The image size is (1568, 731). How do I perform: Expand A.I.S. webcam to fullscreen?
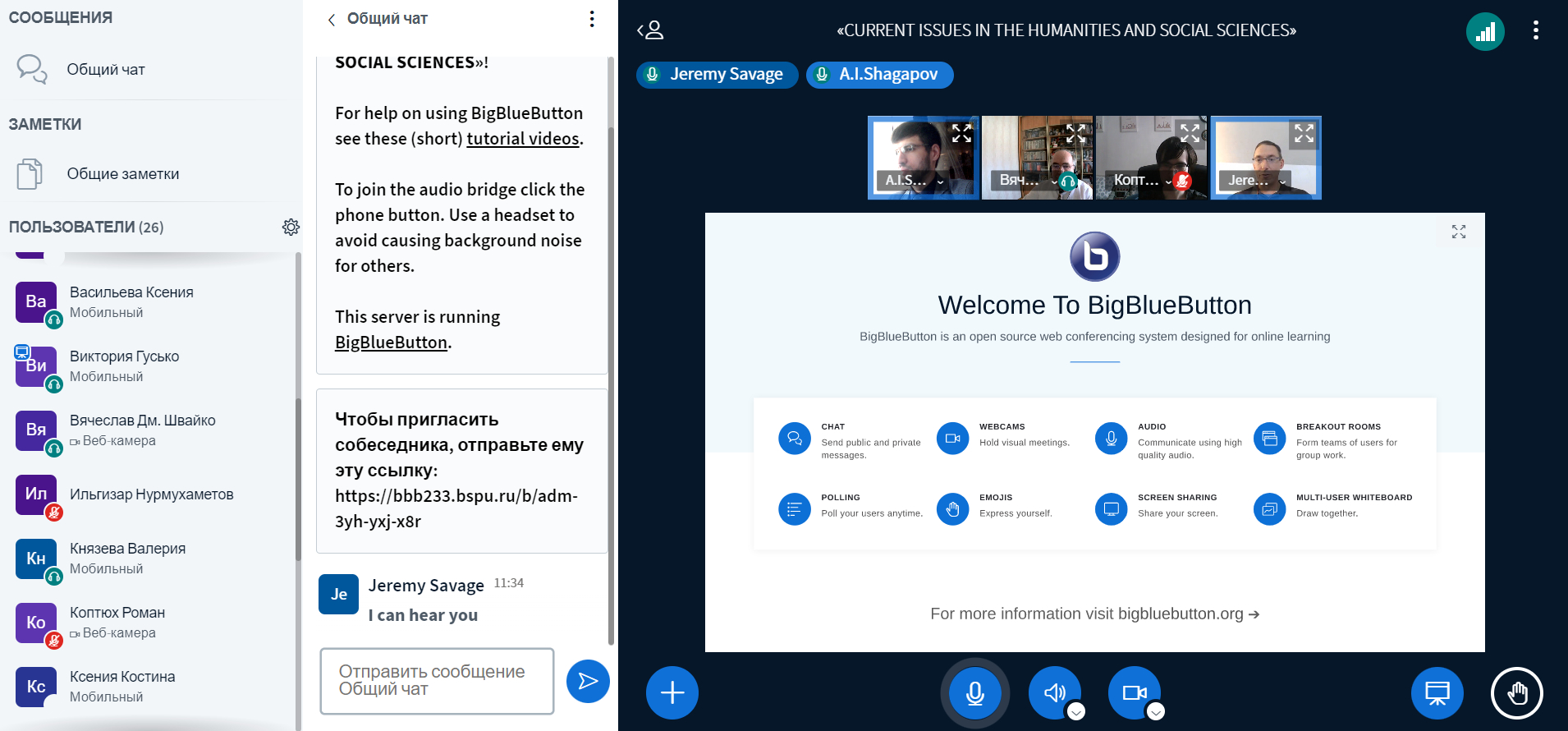tap(961, 133)
